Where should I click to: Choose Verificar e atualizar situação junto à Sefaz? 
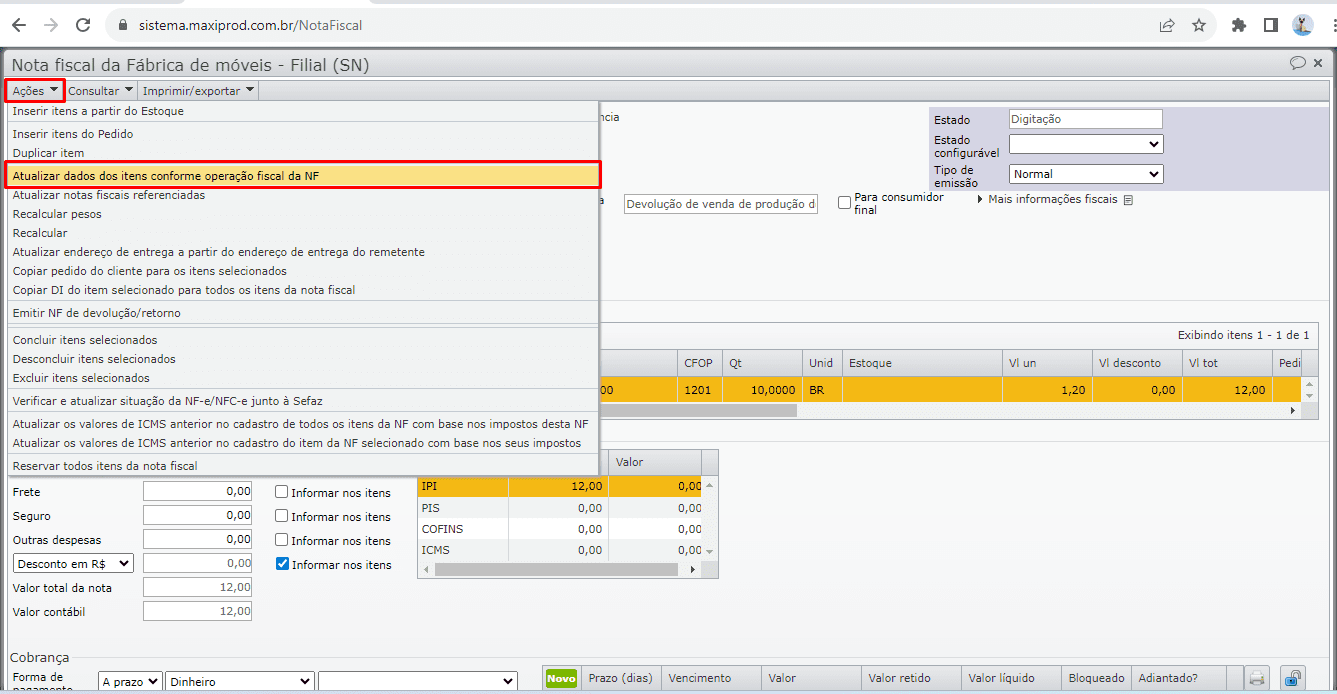pyautogui.click(x=302, y=401)
